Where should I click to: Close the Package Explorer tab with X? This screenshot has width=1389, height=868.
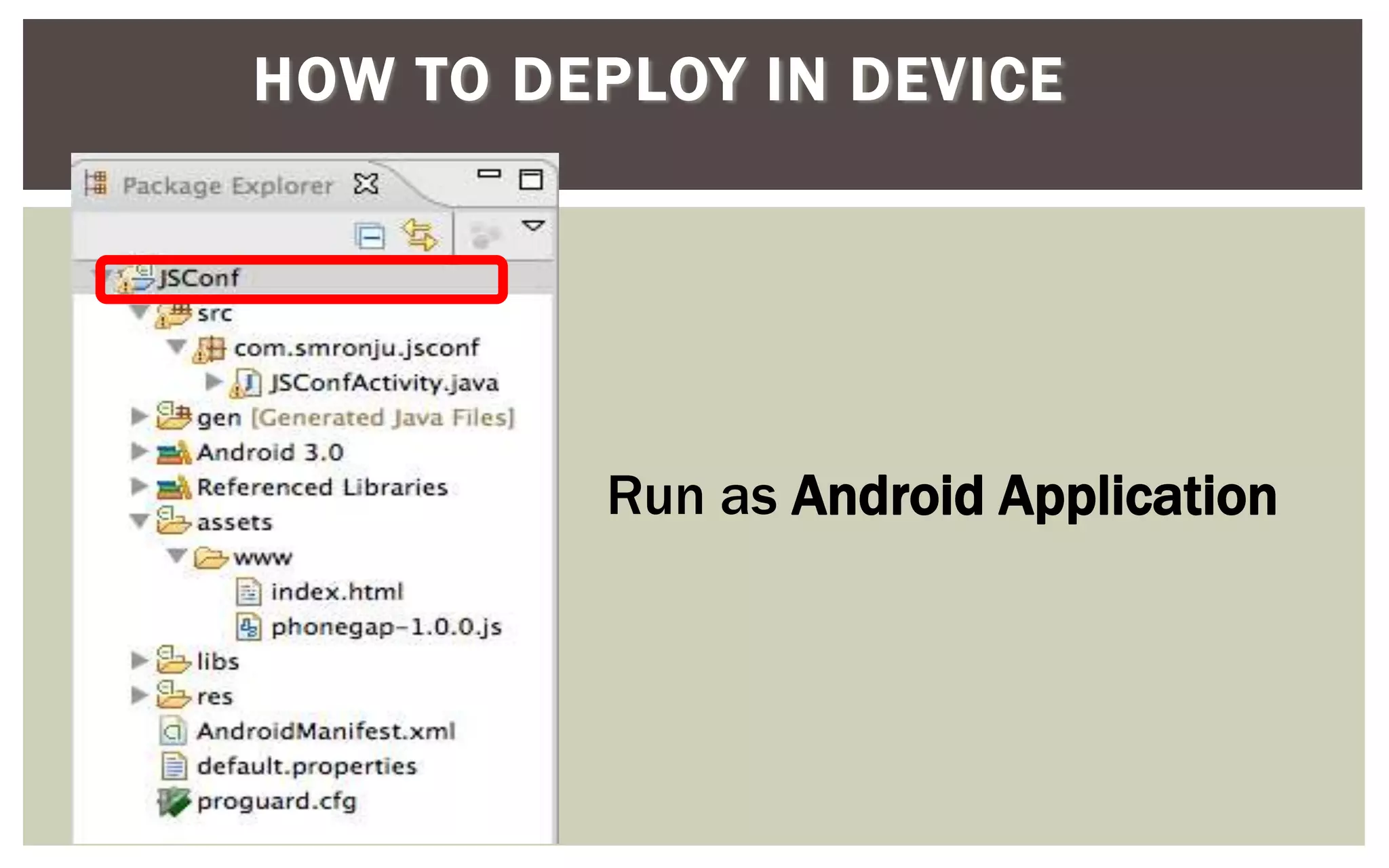point(366,184)
